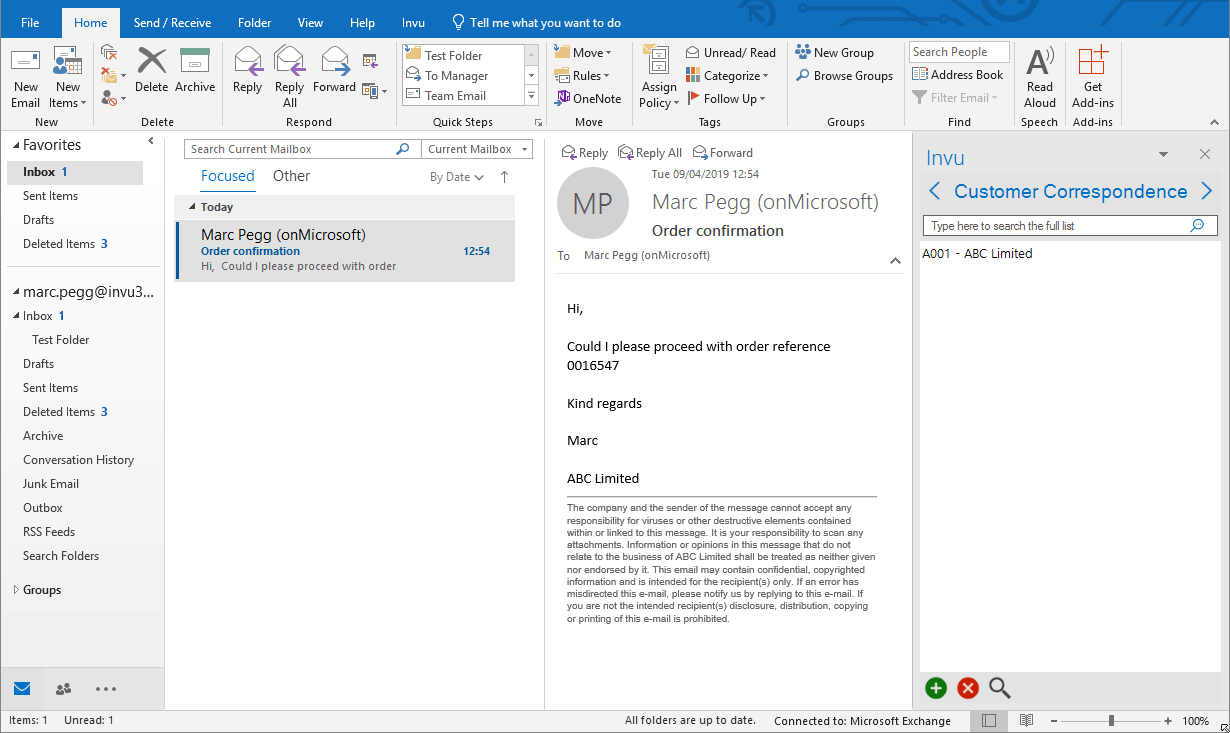This screenshot has width=1230, height=733.
Task: Open the Follow Up flag menu
Action: (726, 98)
